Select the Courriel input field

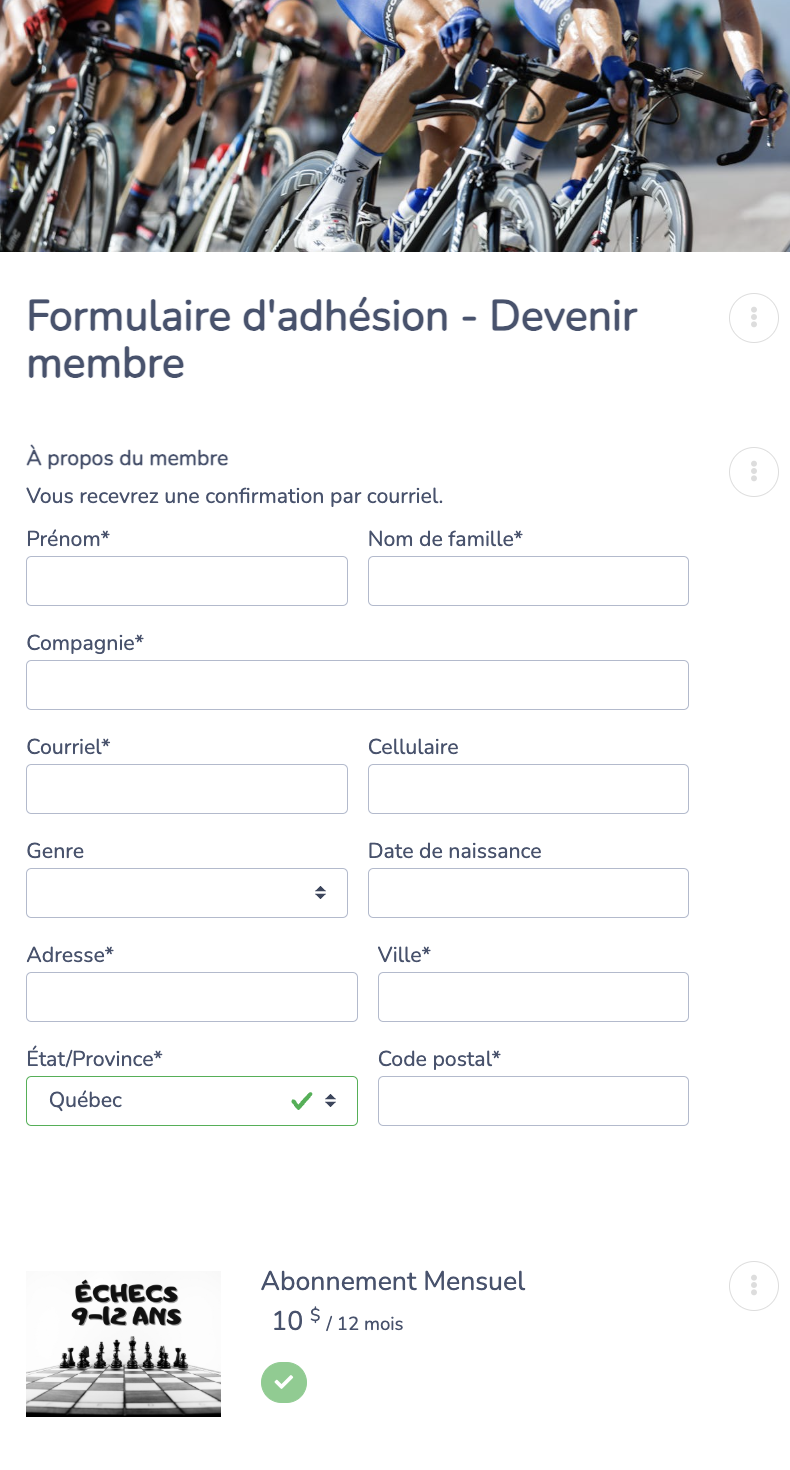(x=186, y=788)
